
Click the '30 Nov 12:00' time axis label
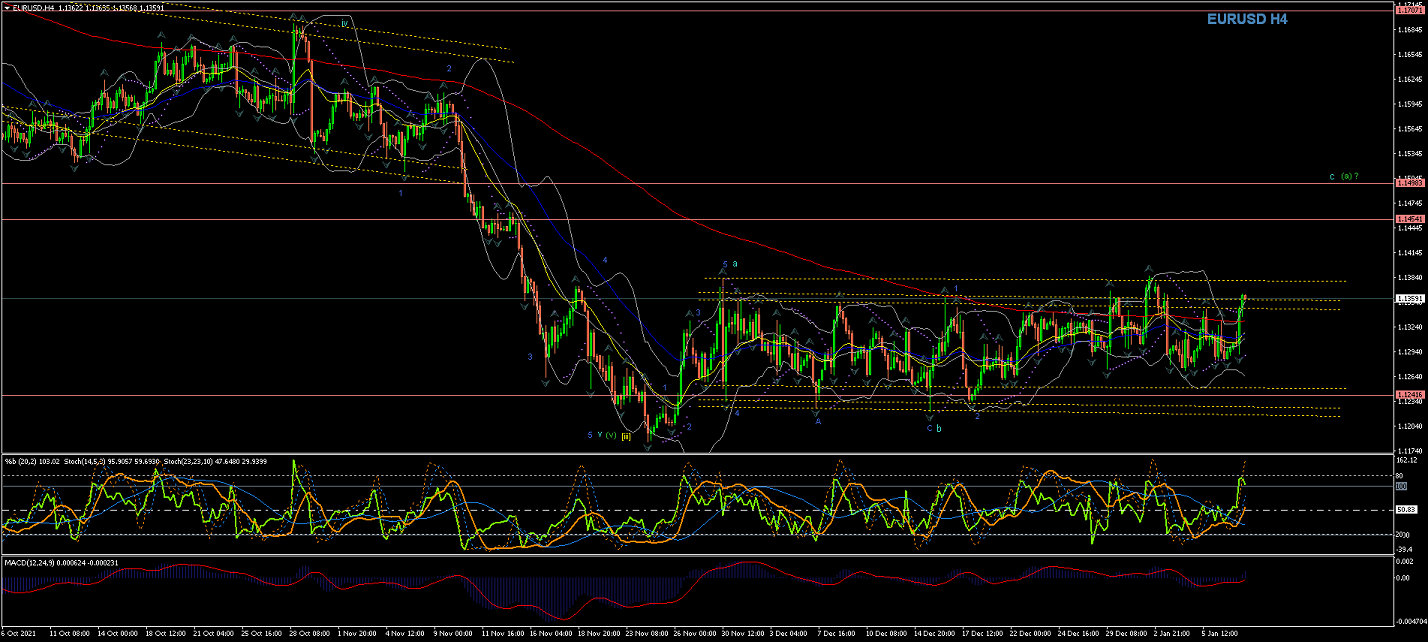click(x=743, y=633)
